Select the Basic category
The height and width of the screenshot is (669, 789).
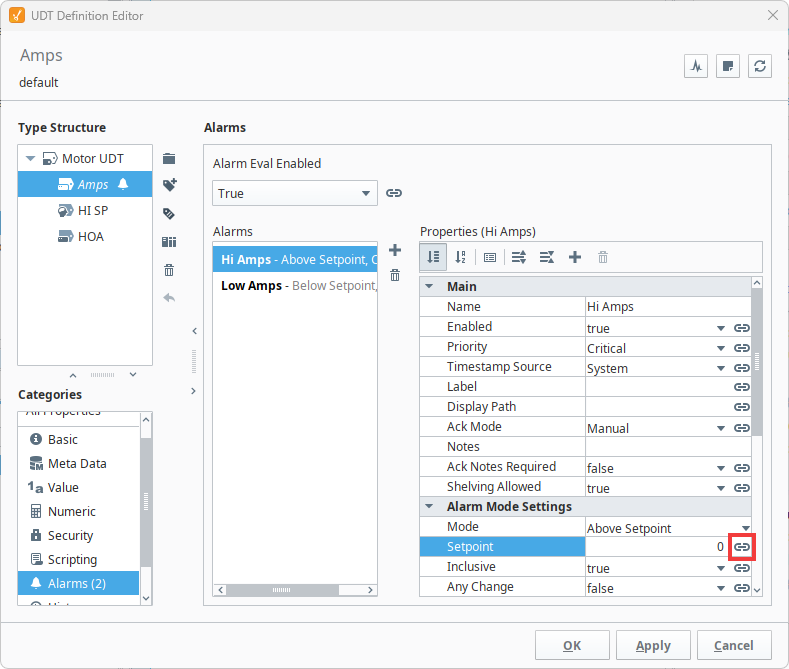(x=78, y=440)
